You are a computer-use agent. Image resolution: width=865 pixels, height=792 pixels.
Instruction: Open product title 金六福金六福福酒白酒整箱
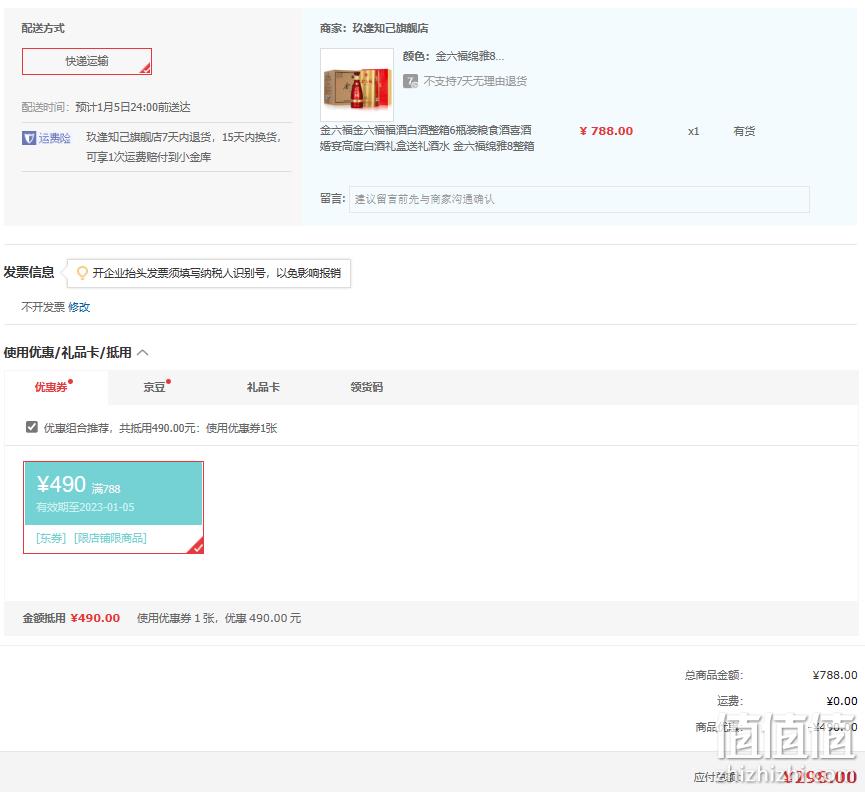[x=426, y=138]
